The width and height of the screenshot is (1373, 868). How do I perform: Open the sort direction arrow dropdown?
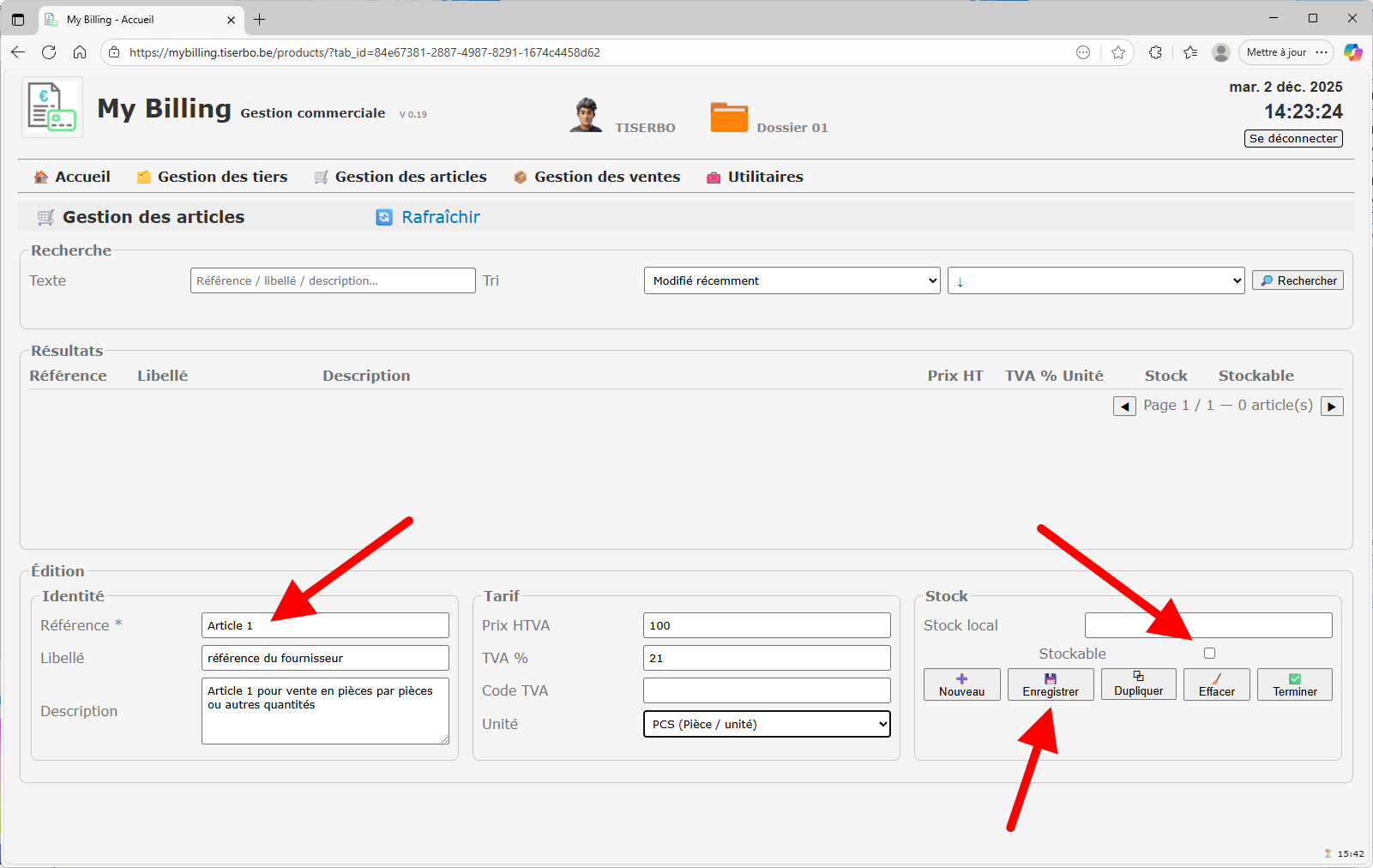(1095, 280)
